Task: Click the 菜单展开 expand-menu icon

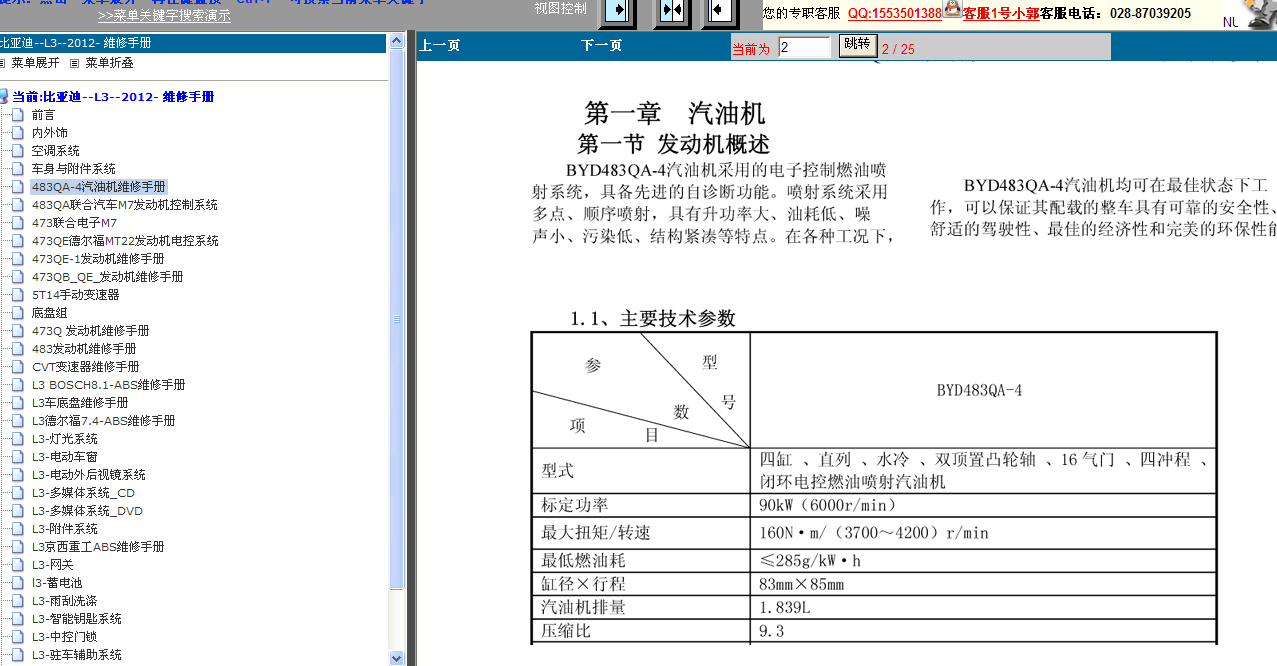Action: (x=2, y=63)
